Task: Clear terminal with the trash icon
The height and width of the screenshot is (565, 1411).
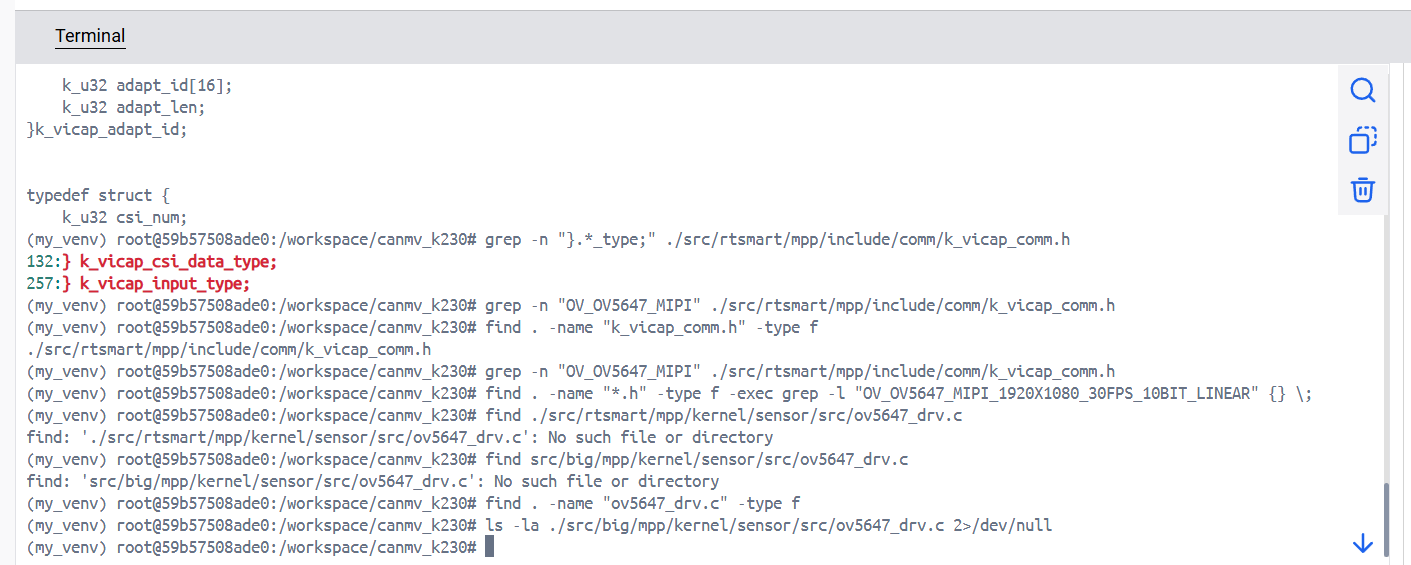Action: [x=1363, y=190]
